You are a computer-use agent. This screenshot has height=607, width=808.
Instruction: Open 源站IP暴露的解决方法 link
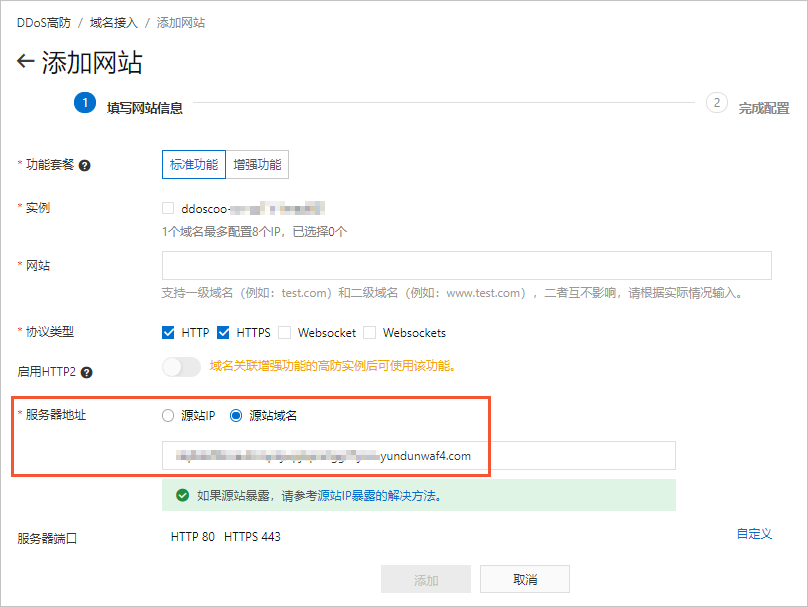tap(379, 496)
